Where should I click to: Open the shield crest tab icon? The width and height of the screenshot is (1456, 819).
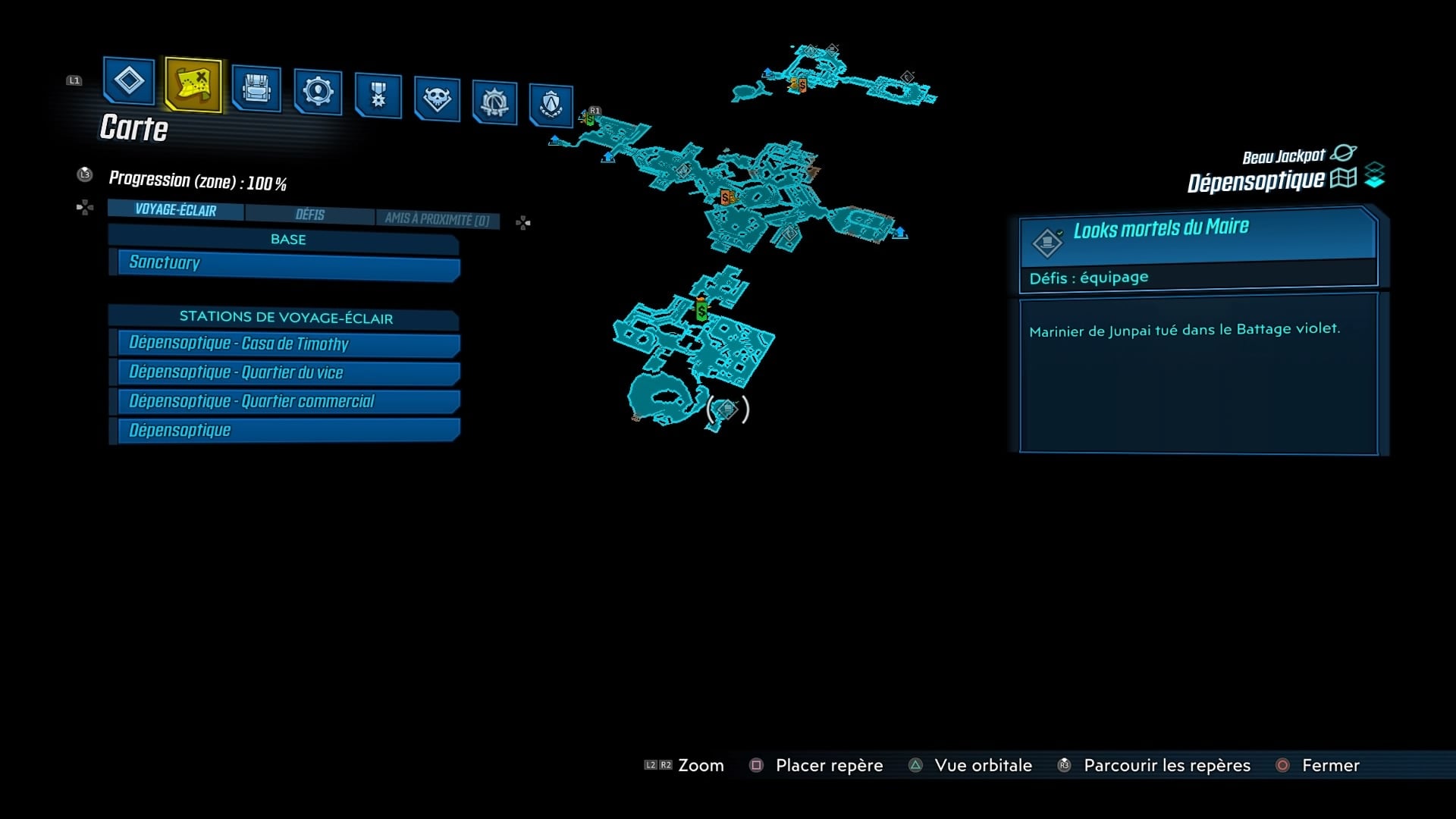551,104
